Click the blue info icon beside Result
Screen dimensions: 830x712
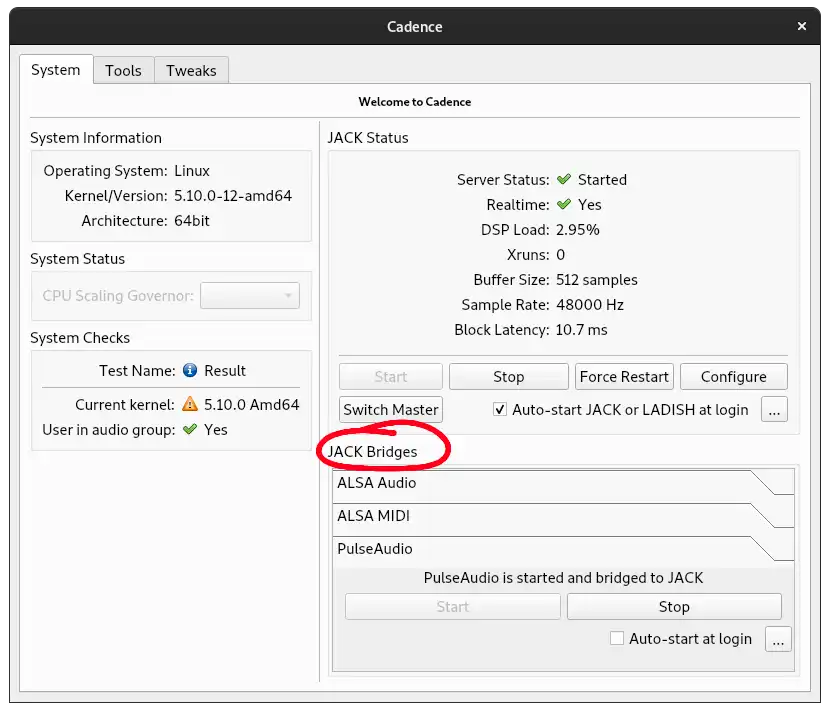[x=190, y=370]
